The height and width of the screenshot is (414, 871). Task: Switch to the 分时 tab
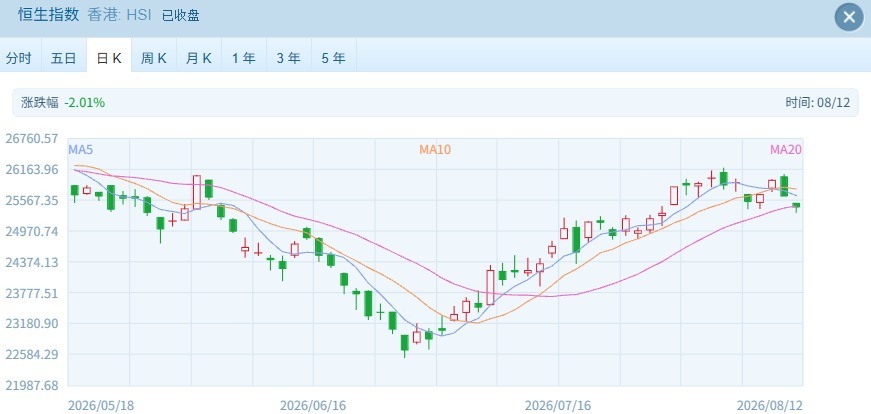(x=19, y=58)
